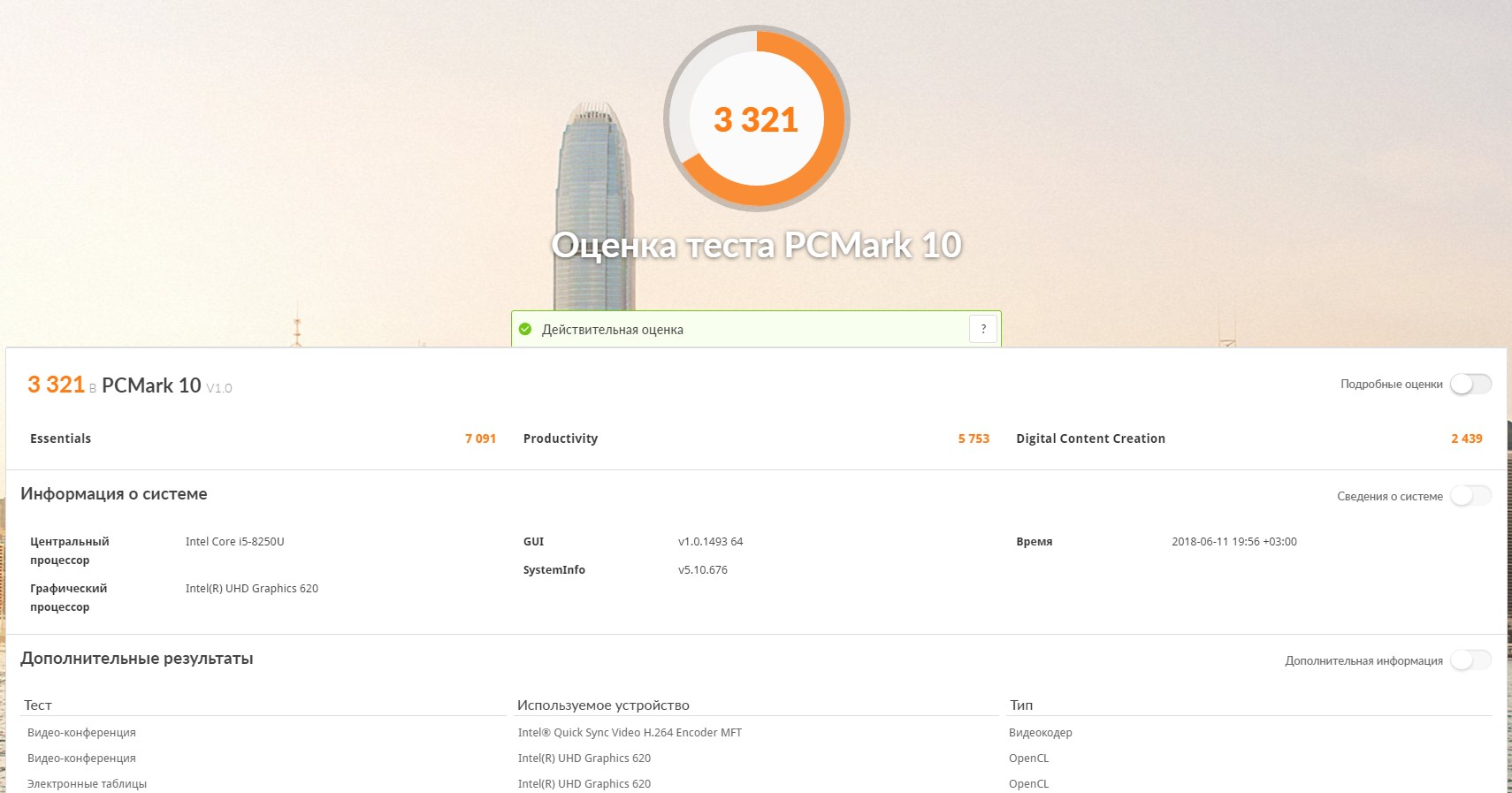Click the question mark help button
The image size is (1512, 793).
coord(983,329)
